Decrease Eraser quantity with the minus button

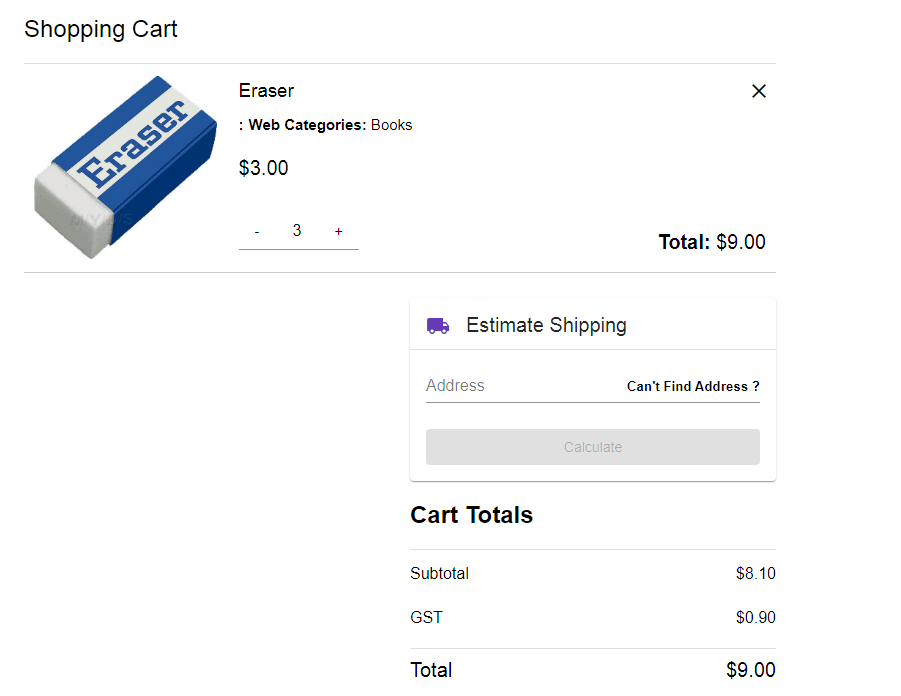(x=257, y=232)
